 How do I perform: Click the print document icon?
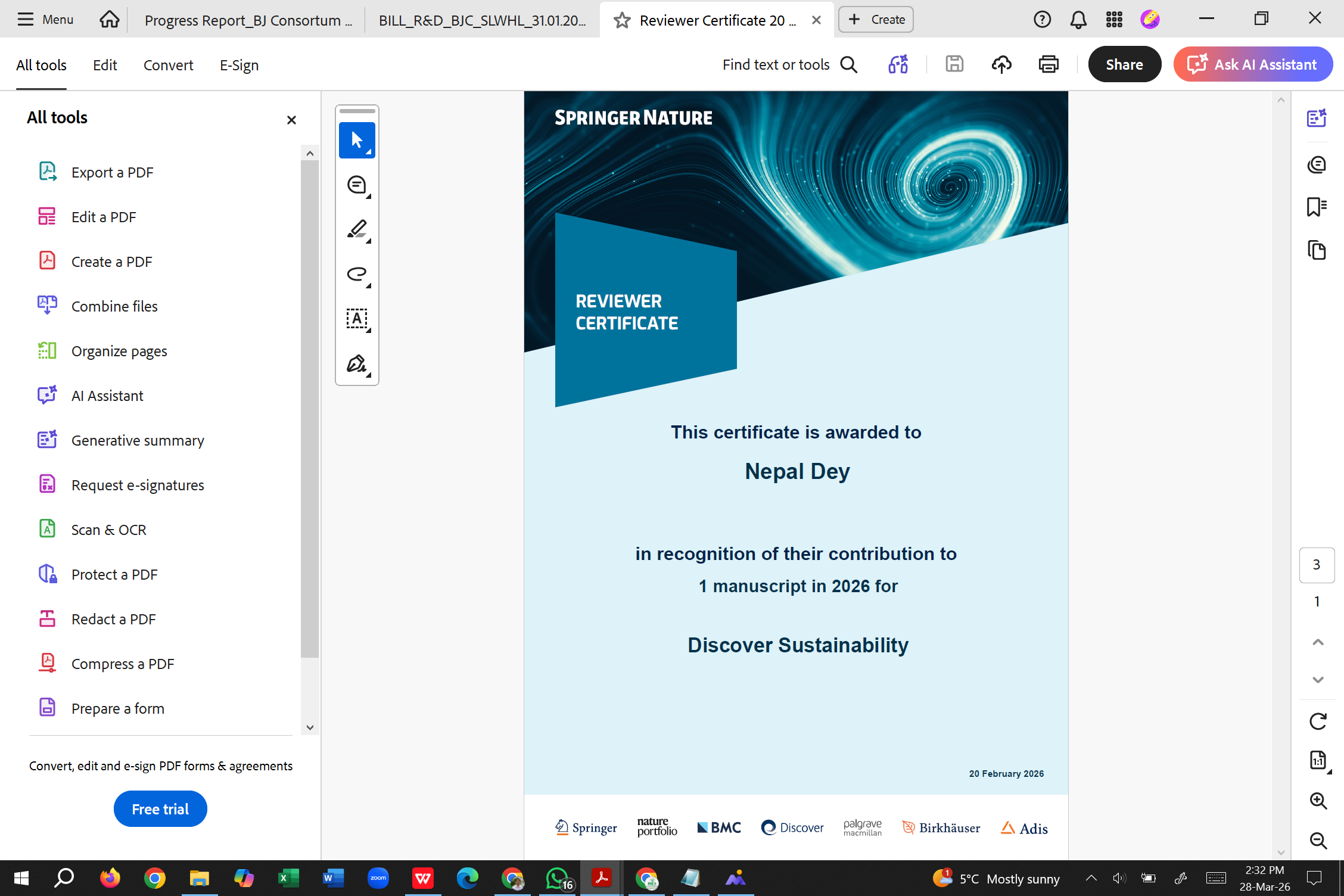[1049, 64]
